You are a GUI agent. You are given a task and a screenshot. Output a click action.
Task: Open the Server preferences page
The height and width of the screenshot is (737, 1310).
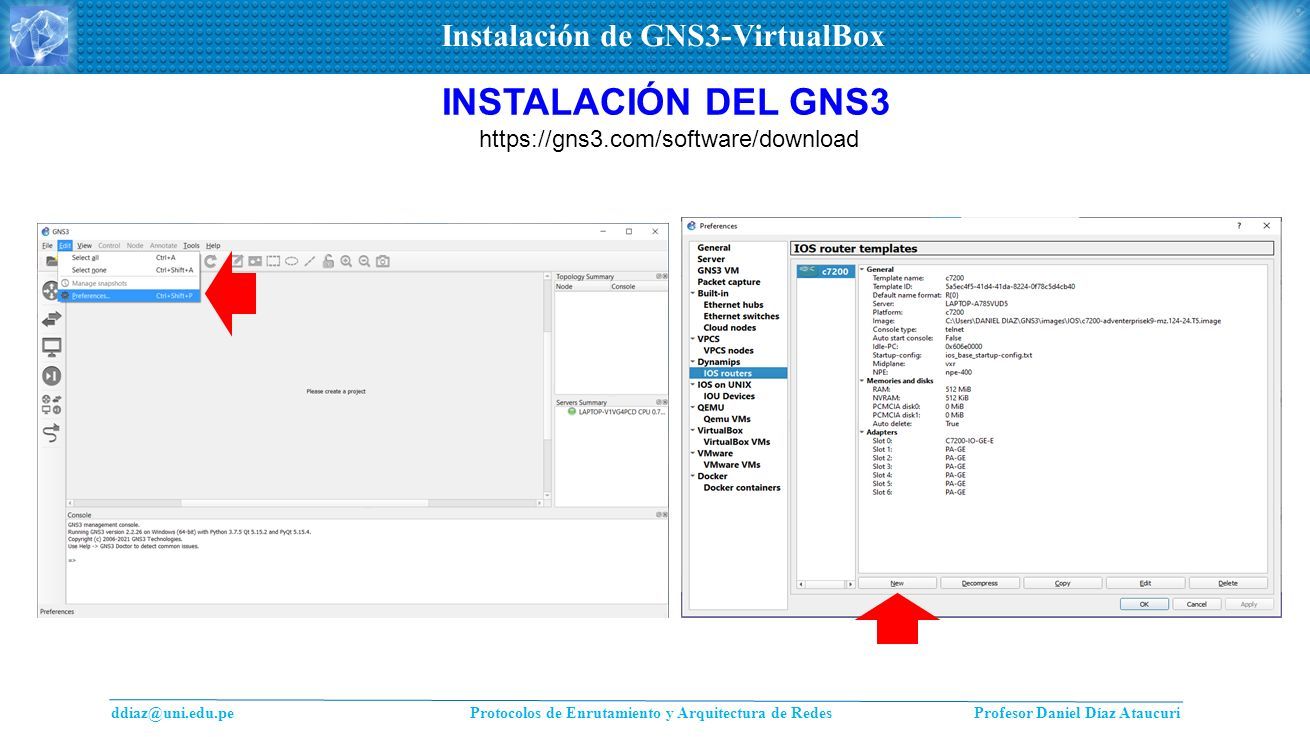click(x=711, y=259)
